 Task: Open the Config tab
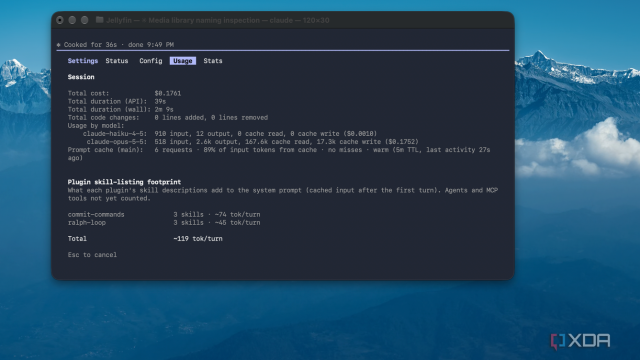151,61
